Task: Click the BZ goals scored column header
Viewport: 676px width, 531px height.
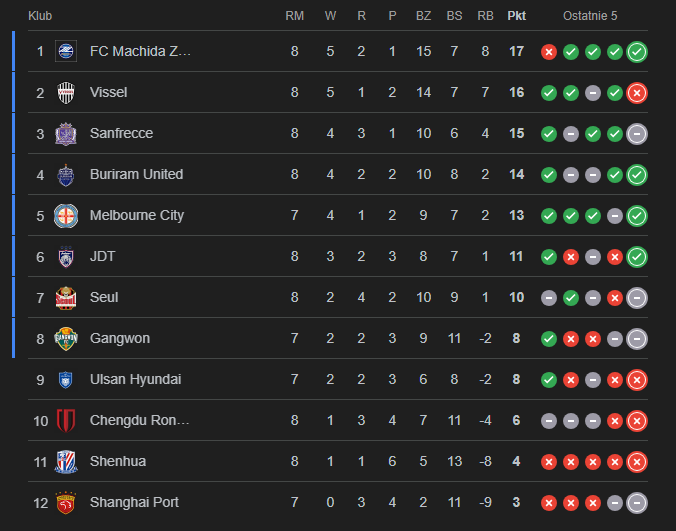Action: coord(423,16)
